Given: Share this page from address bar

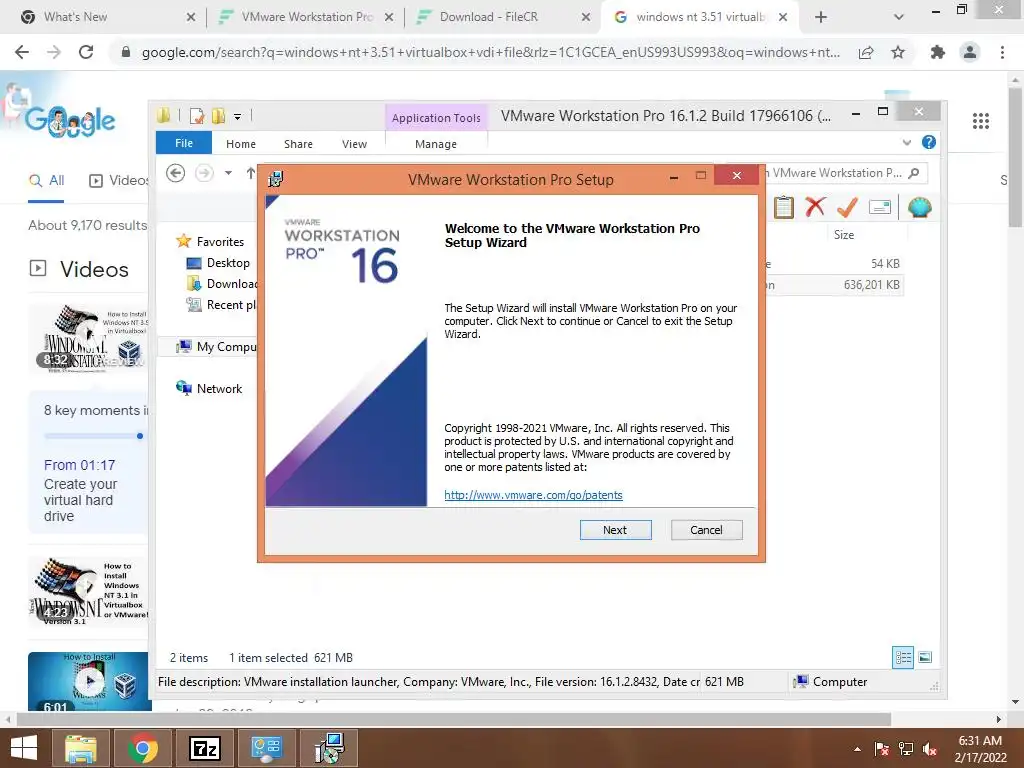Looking at the screenshot, I should point(866,52).
